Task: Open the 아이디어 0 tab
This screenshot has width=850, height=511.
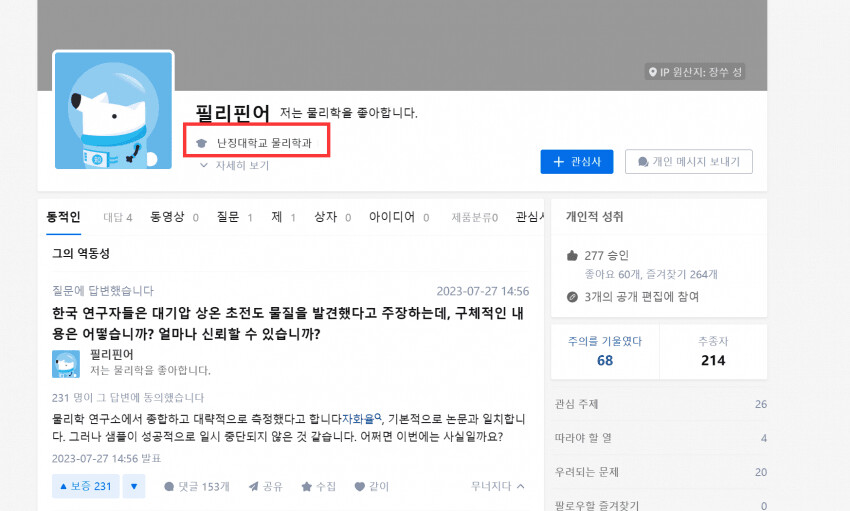Action: 399,217
